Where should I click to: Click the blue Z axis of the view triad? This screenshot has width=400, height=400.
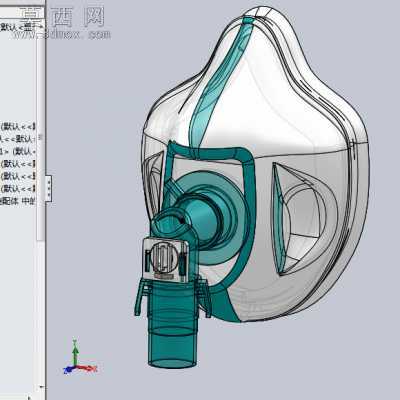[x=69, y=369]
